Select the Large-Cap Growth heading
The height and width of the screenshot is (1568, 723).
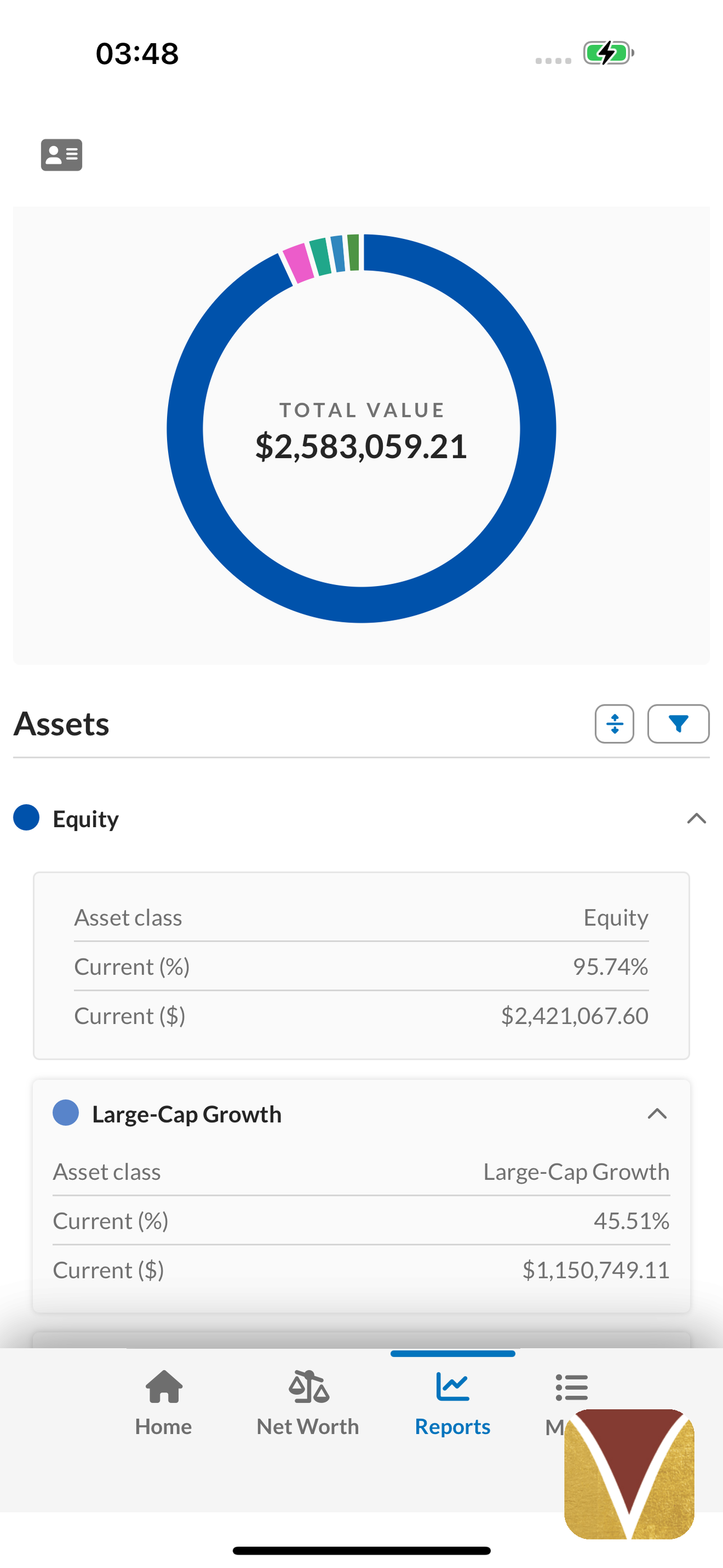[187, 1114]
